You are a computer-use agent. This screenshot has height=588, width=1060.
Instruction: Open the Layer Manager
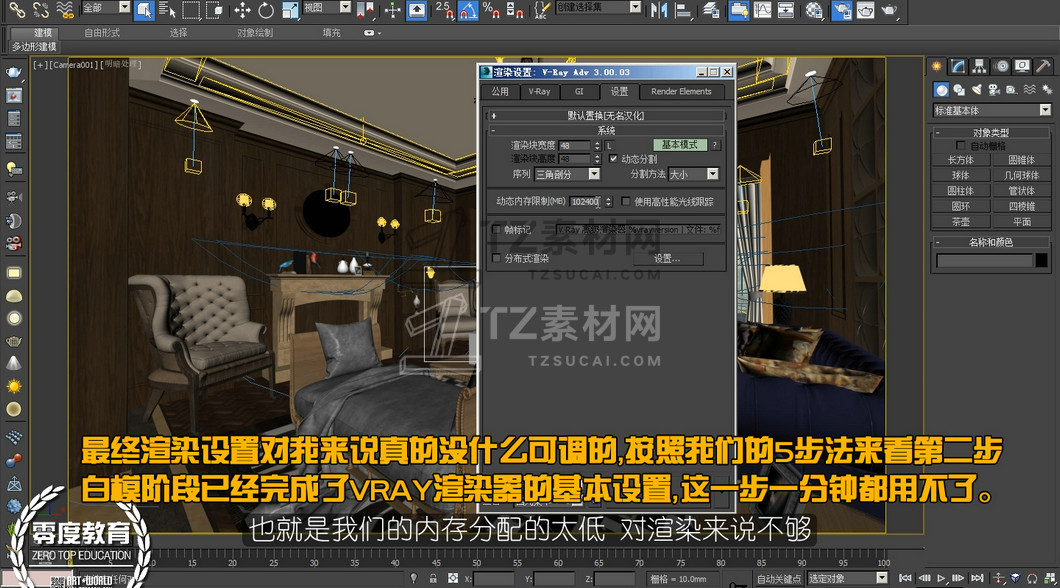[x=711, y=9]
